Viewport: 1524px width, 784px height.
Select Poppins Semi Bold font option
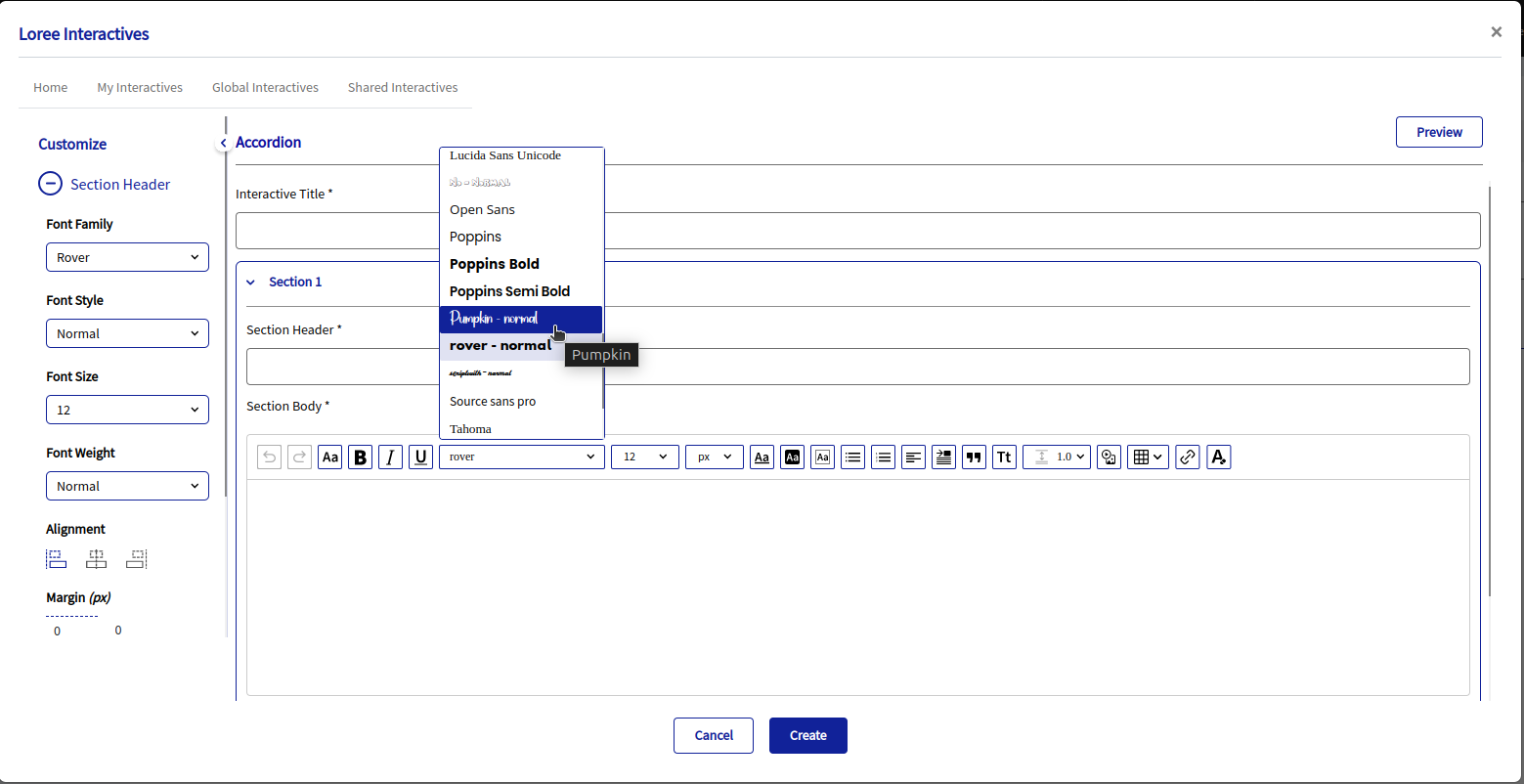tap(521, 292)
